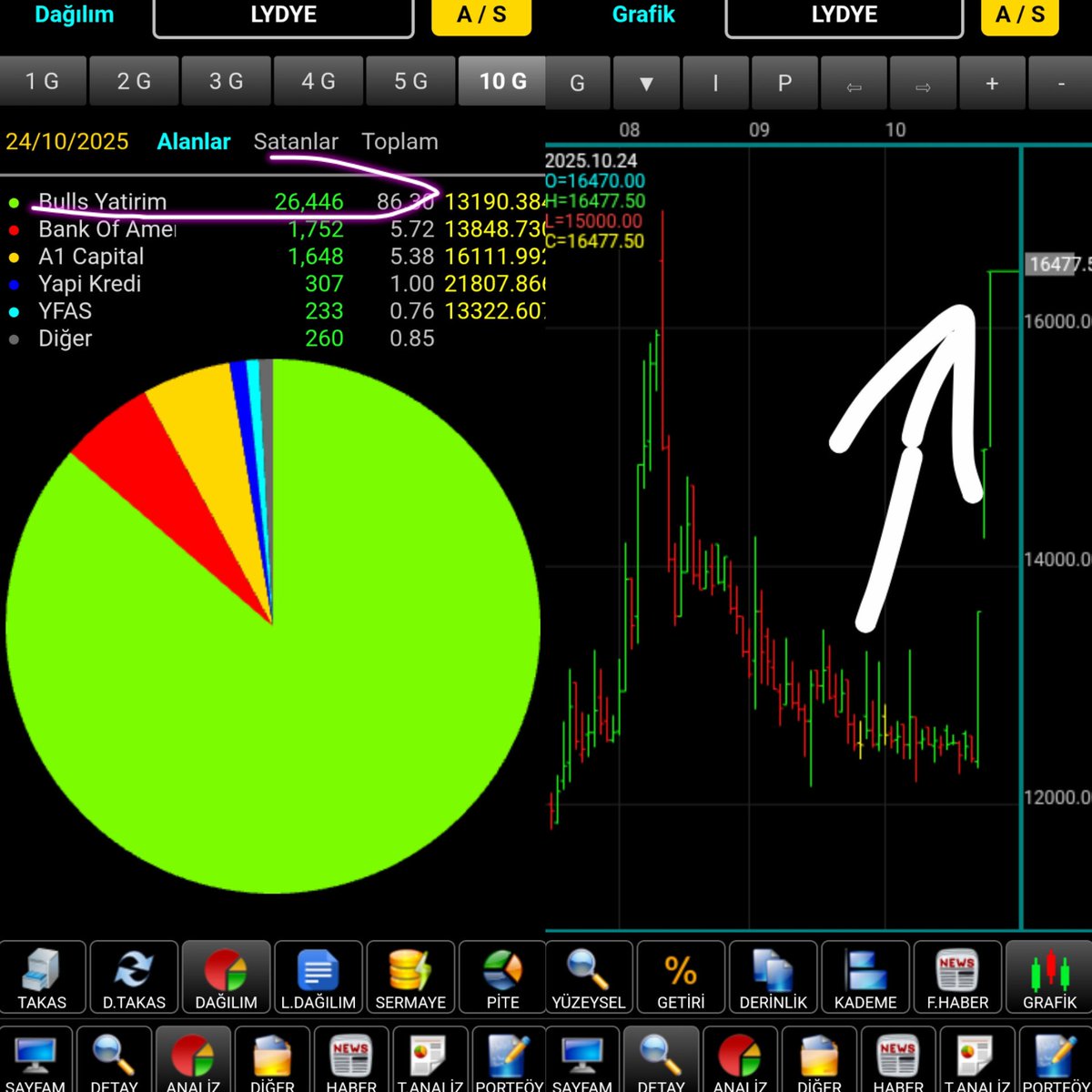Open DİĞER in the Grafik panel

[819, 1060]
